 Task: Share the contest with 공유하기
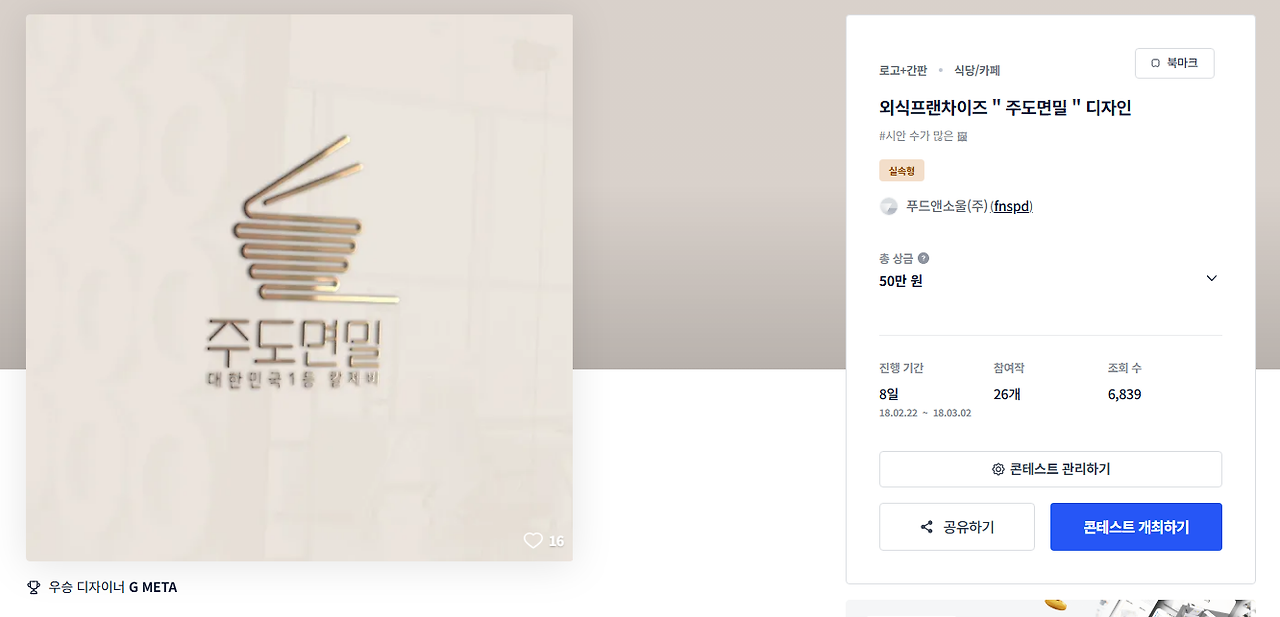click(956, 527)
